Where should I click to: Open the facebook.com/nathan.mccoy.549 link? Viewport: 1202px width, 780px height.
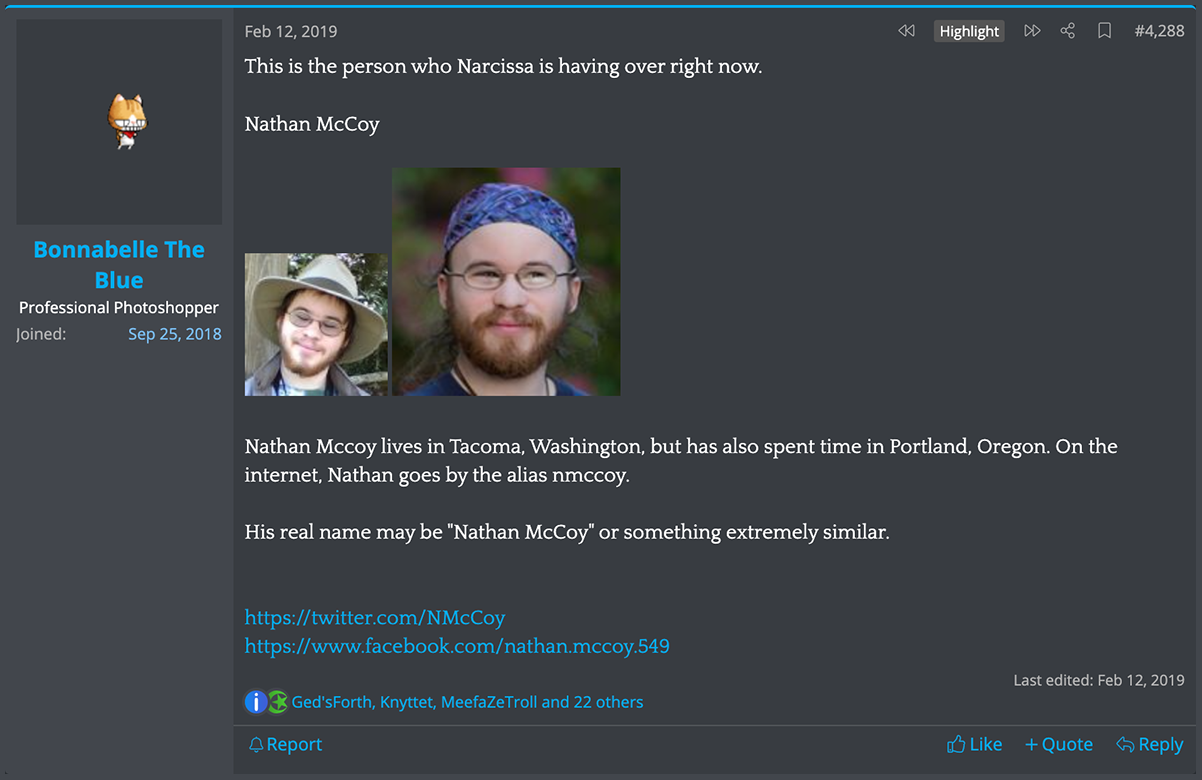point(457,646)
